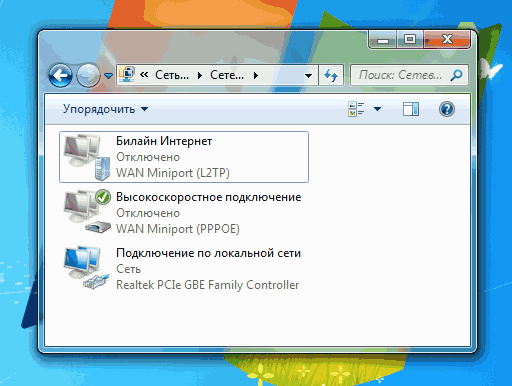The image size is (512, 386).
Task: Maximize the network connections window
Action: point(410,40)
